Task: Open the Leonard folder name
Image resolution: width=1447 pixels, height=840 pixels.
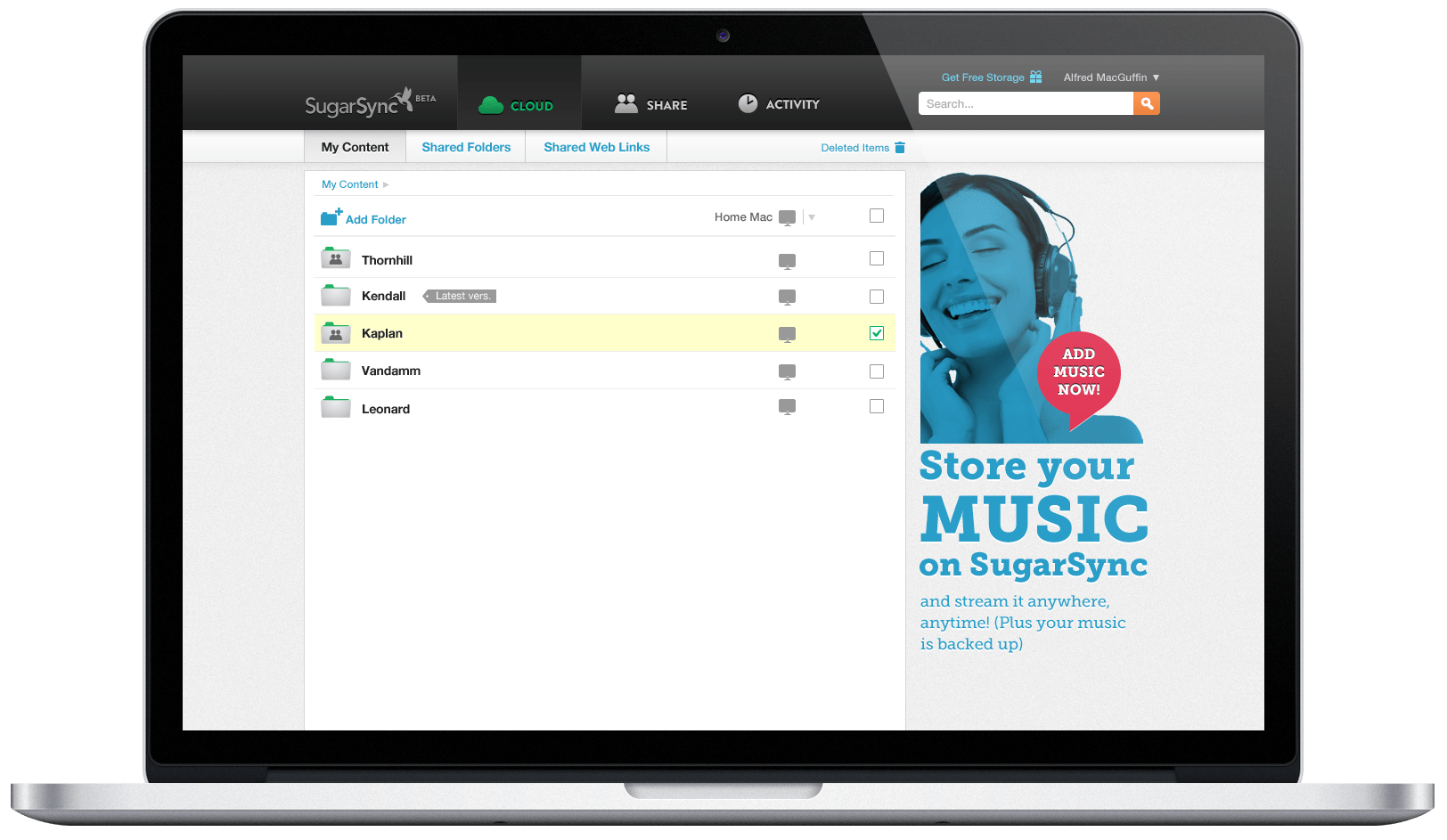Action: click(386, 409)
